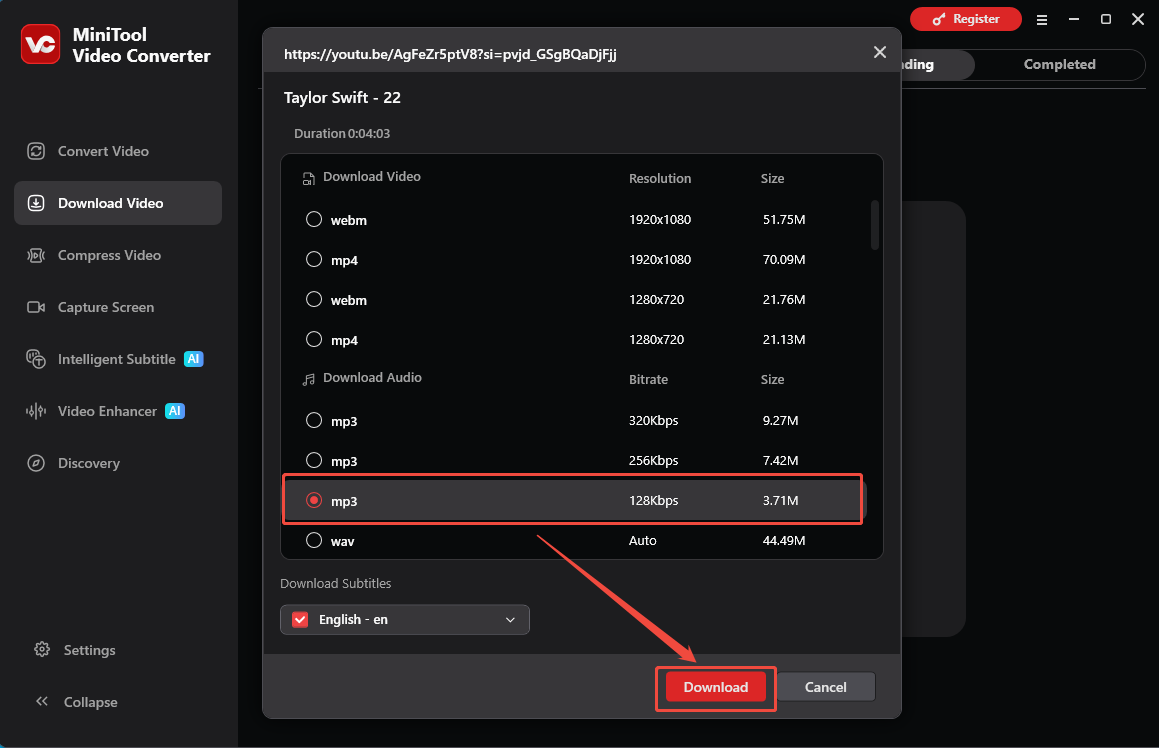1159x748 pixels.
Task: Go to Download Video section
Action: pyautogui.click(x=118, y=203)
